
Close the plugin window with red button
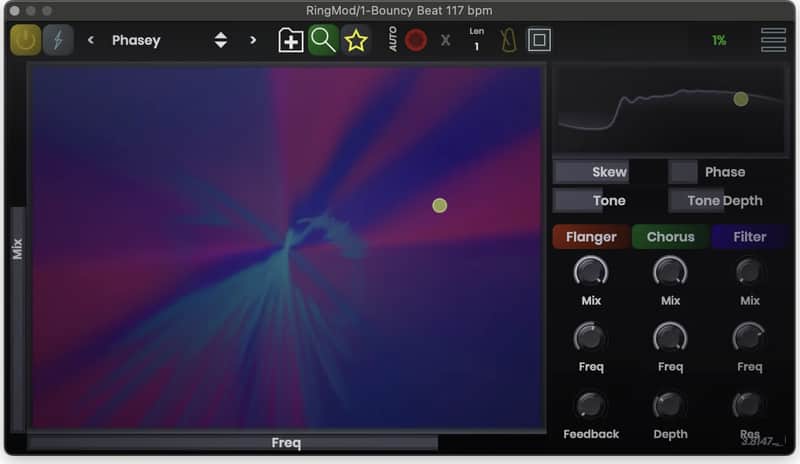point(14,10)
